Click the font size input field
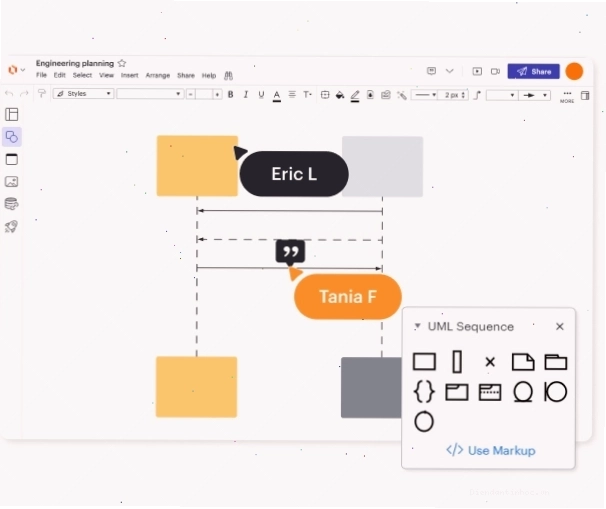The width and height of the screenshot is (606, 509). [x=204, y=94]
